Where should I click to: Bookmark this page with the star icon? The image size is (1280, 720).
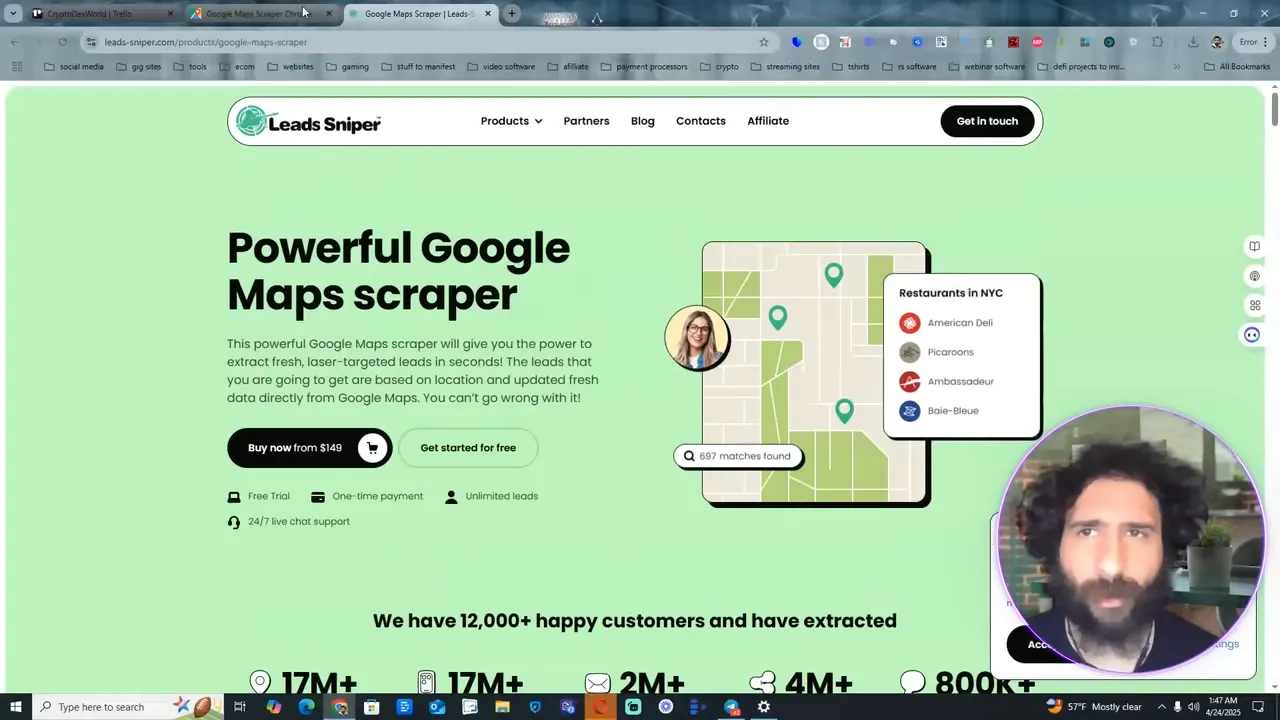click(x=764, y=42)
